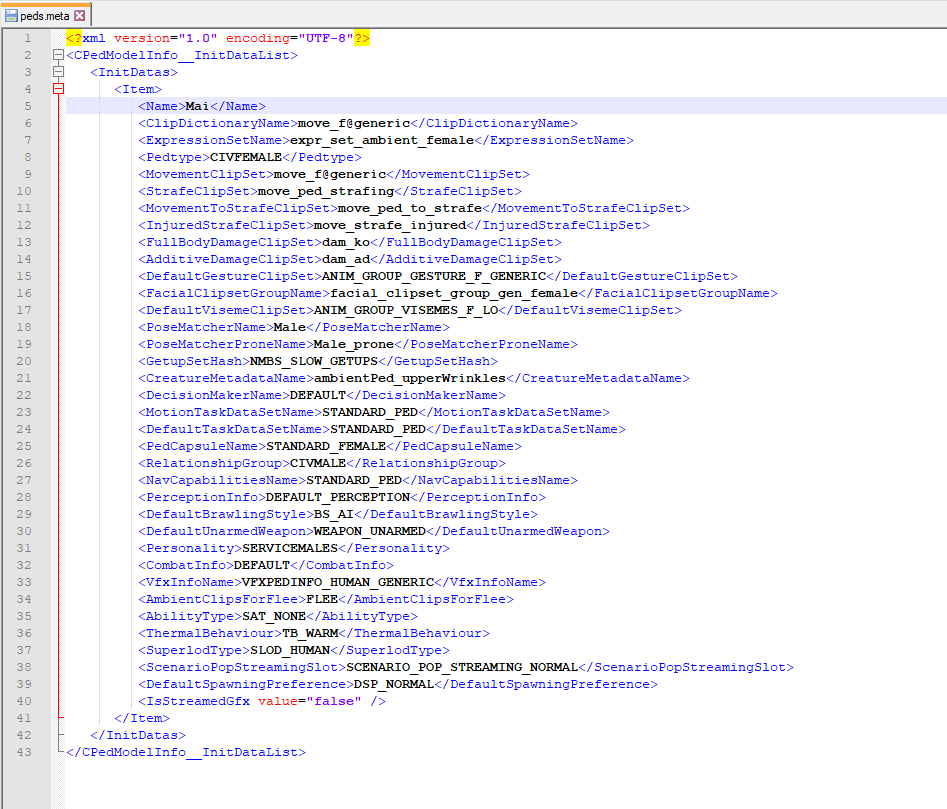Click the ambientPed_upperWrinkles value
947x809 pixels.
pyautogui.click(x=410, y=378)
